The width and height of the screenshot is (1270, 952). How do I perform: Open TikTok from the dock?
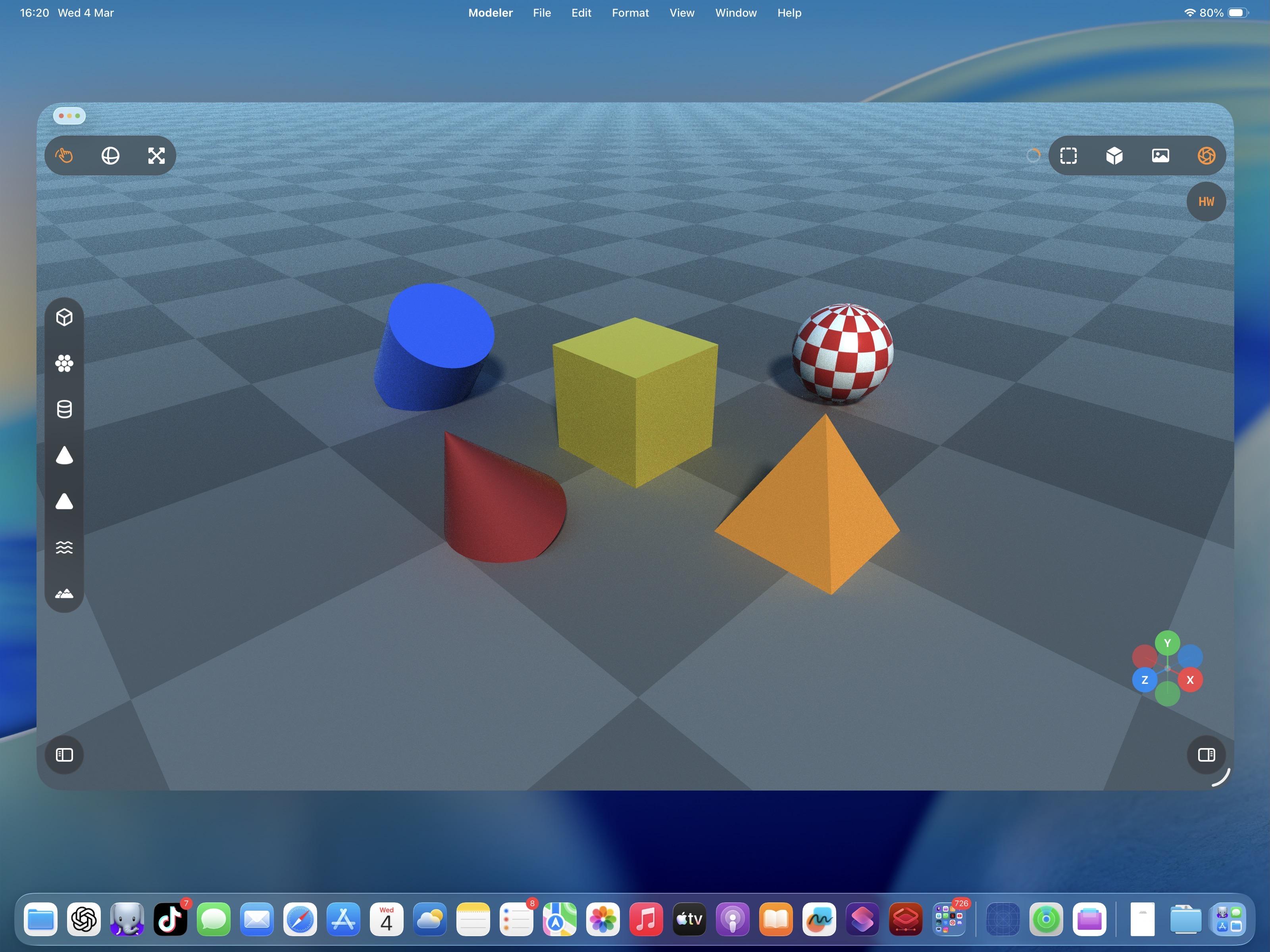(171, 920)
